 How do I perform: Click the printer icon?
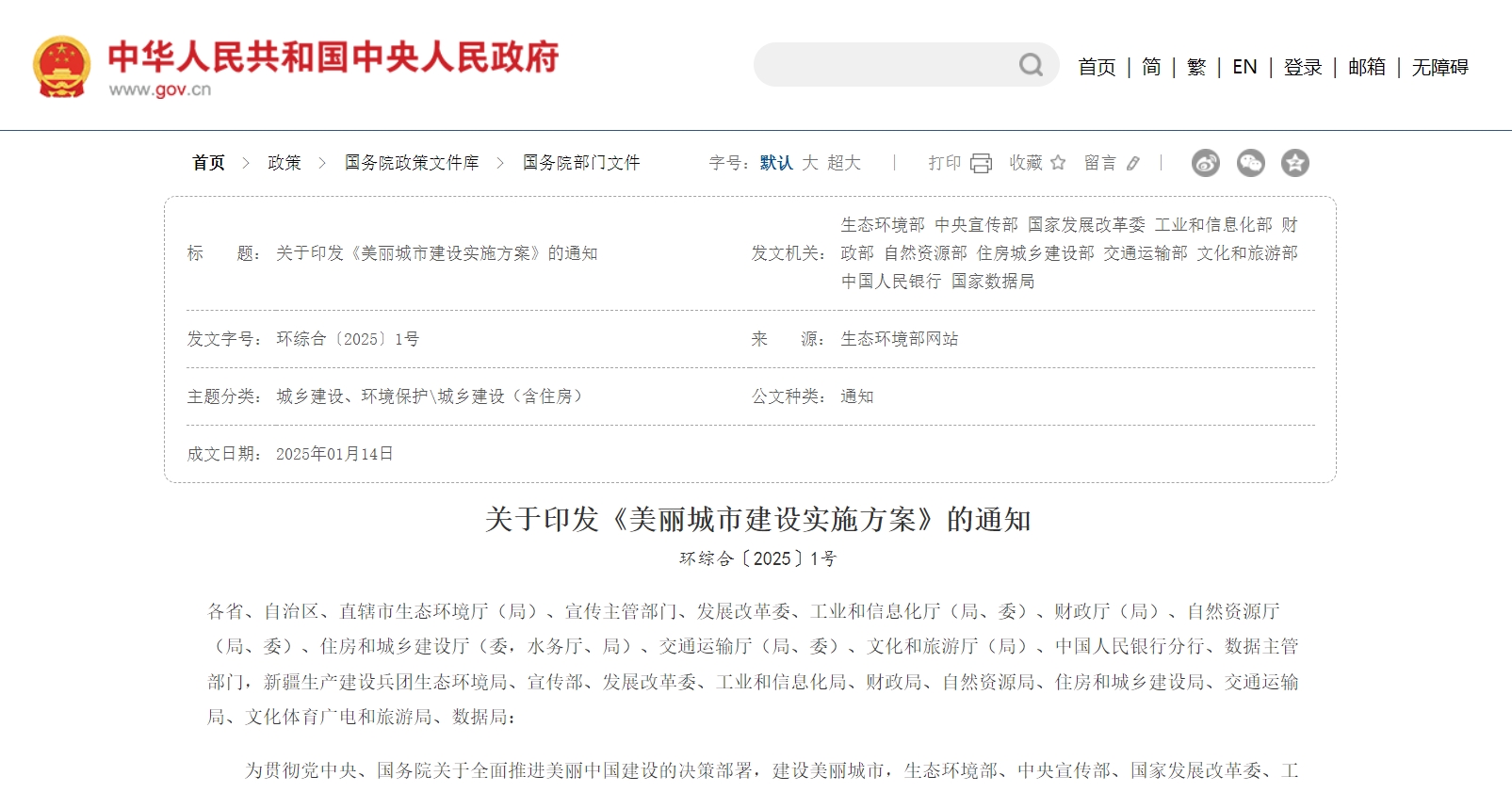click(x=981, y=163)
